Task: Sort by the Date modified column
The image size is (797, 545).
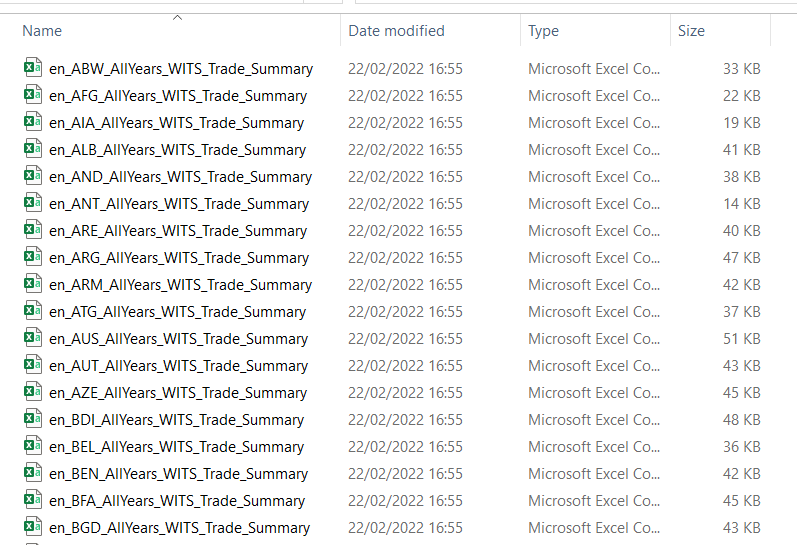Action: (x=396, y=31)
